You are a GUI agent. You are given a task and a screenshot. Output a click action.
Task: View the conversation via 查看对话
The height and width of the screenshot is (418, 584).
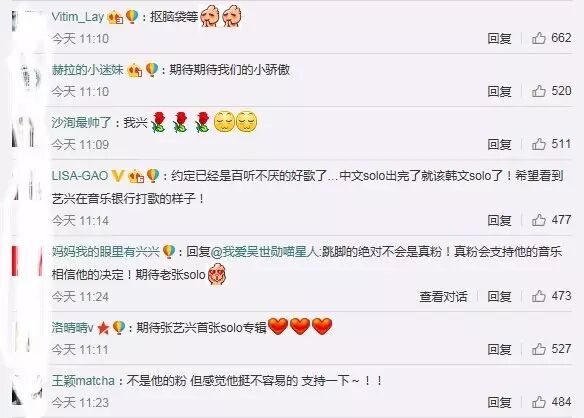[443, 297]
